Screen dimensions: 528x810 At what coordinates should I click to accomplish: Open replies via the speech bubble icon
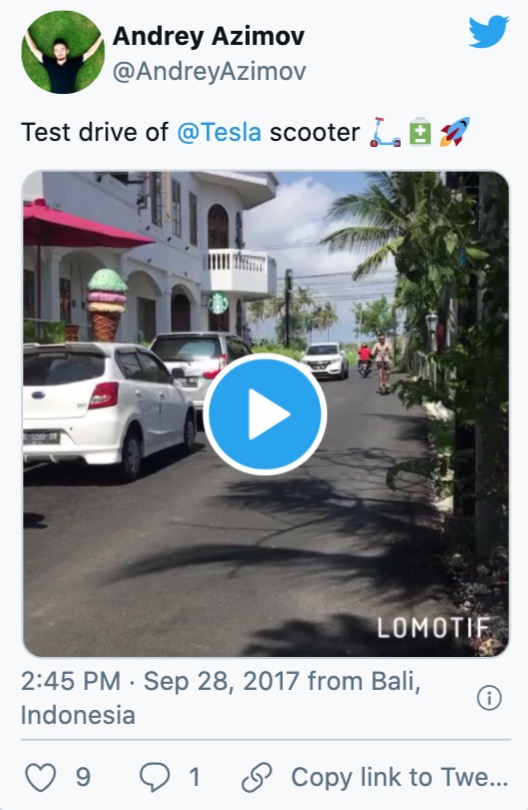tap(154, 777)
